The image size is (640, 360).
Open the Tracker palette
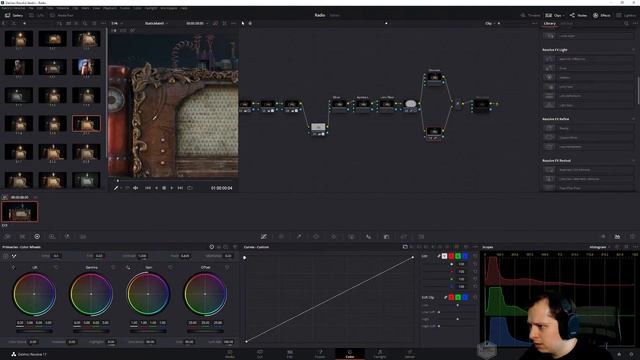coord(333,236)
